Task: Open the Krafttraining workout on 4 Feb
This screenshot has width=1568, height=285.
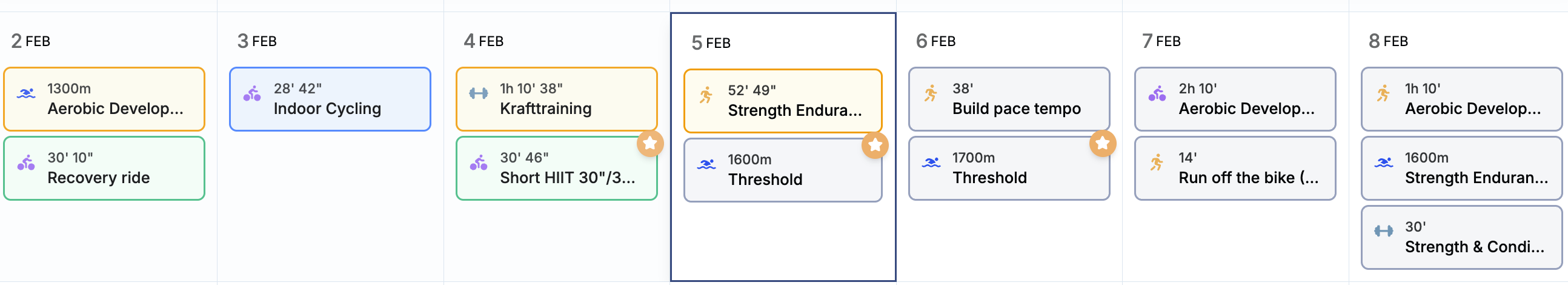Action: (556, 99)
